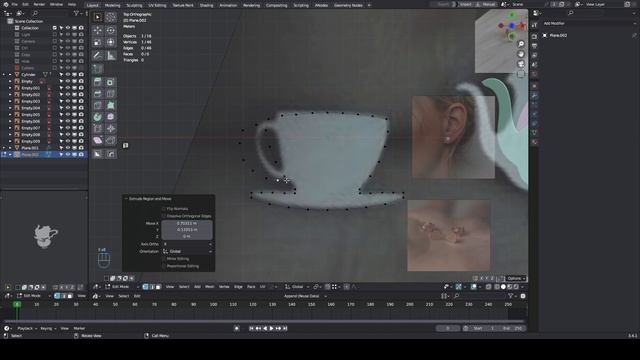Click the Play animation button
The image size is (640, 360).
(x=271, y=328)
